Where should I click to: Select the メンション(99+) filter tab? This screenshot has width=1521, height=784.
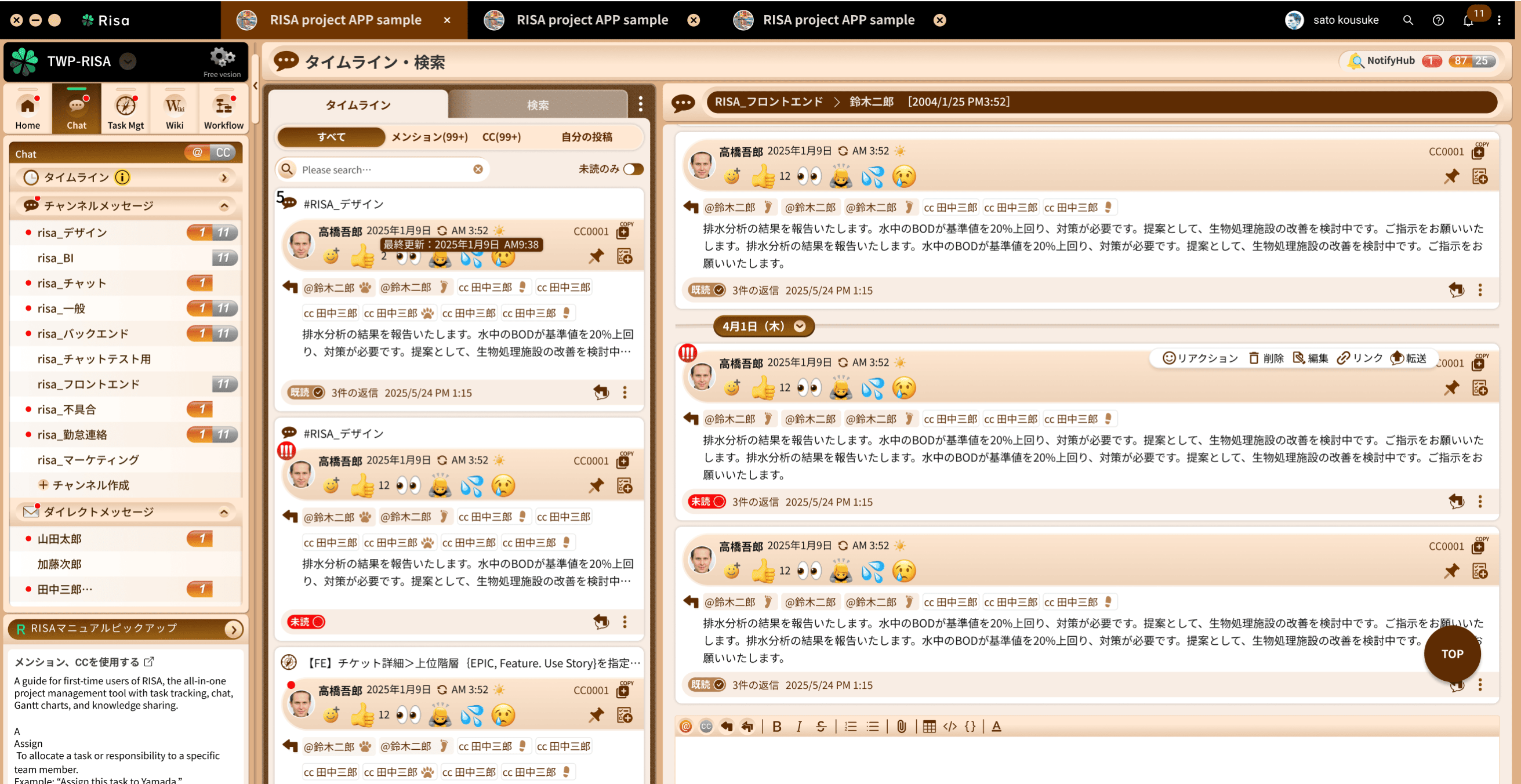pos(429,137)
